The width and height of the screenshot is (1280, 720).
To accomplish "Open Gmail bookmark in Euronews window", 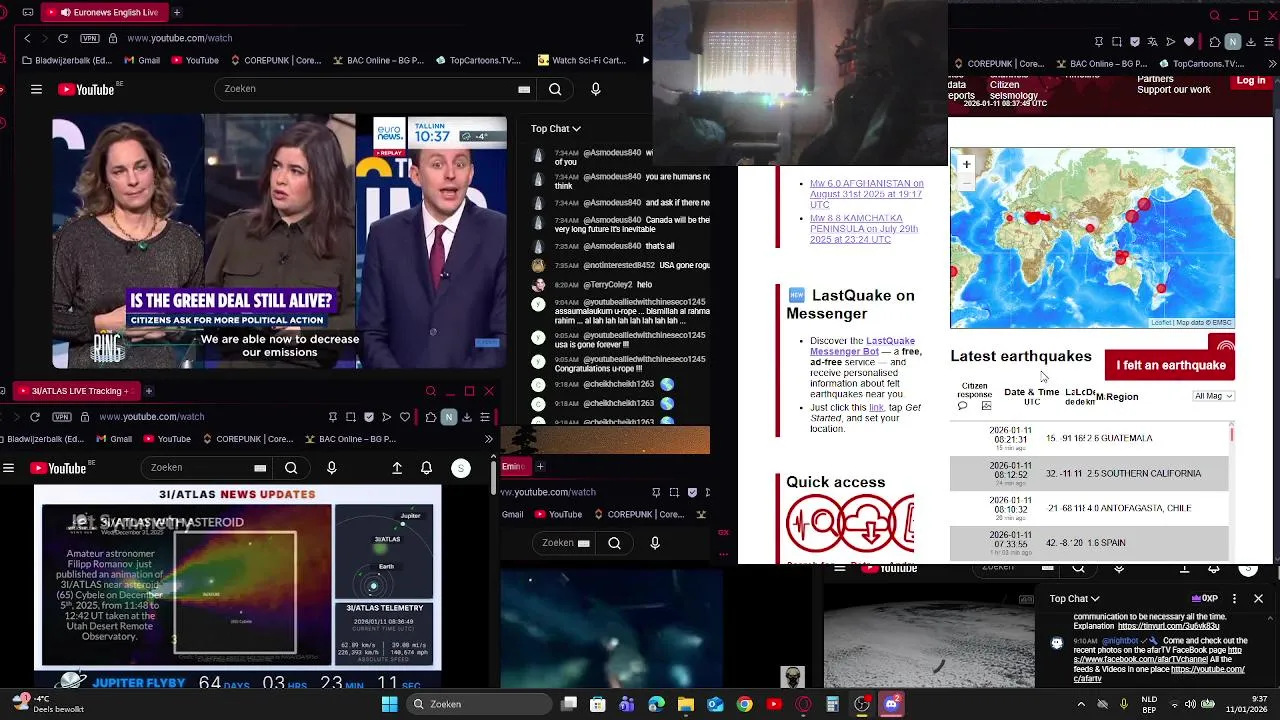I will tap(142, 60).
